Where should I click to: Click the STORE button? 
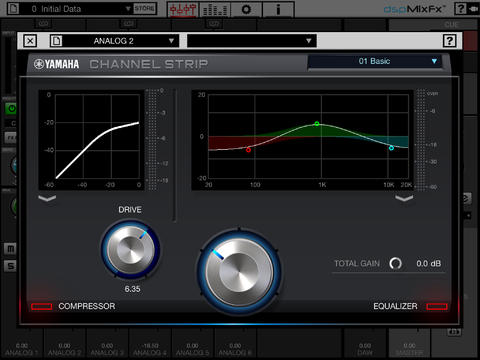tap(144, 8)
